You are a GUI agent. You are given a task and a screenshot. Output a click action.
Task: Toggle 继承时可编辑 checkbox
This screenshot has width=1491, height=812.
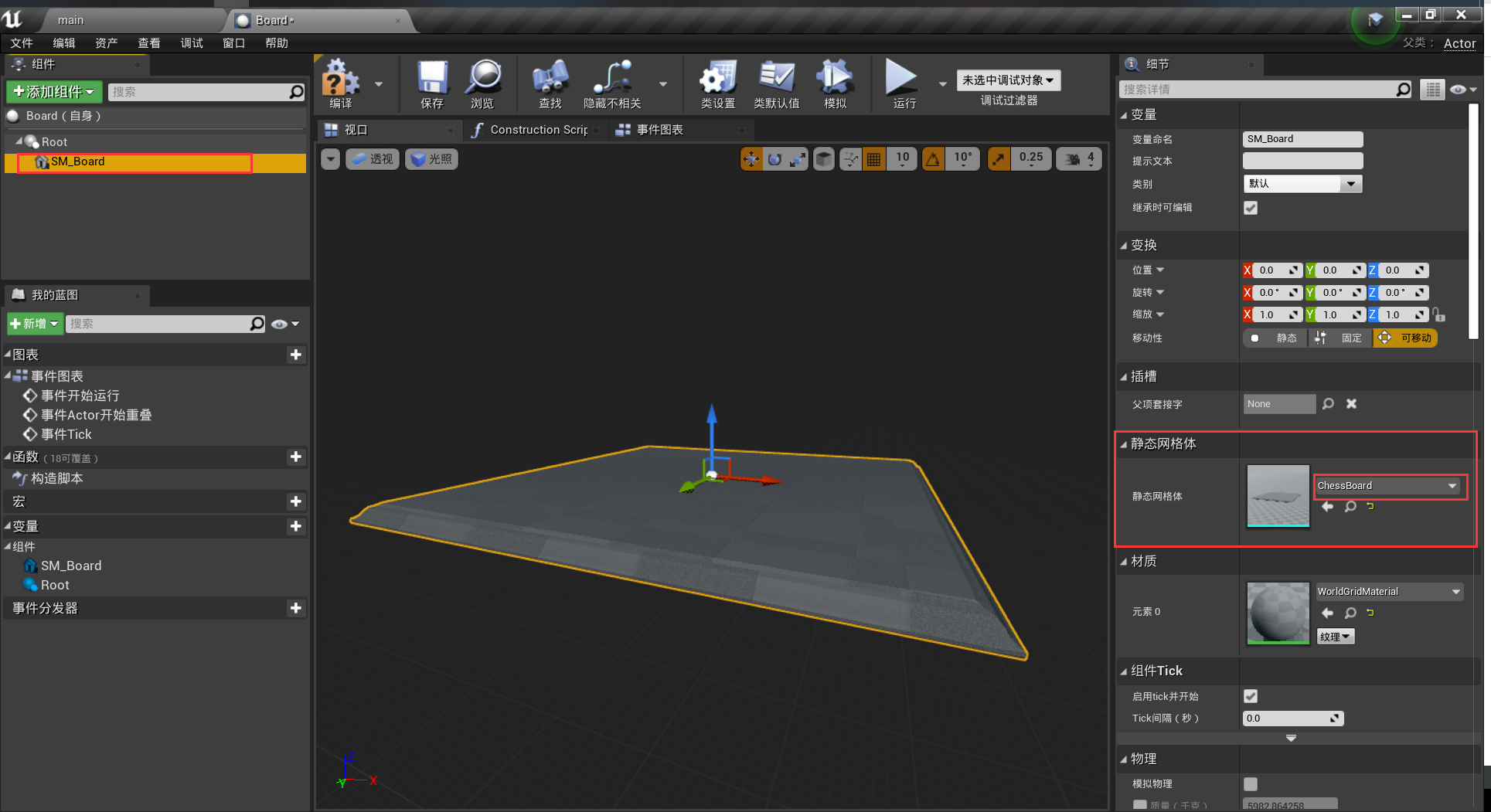click(1251, 208)
